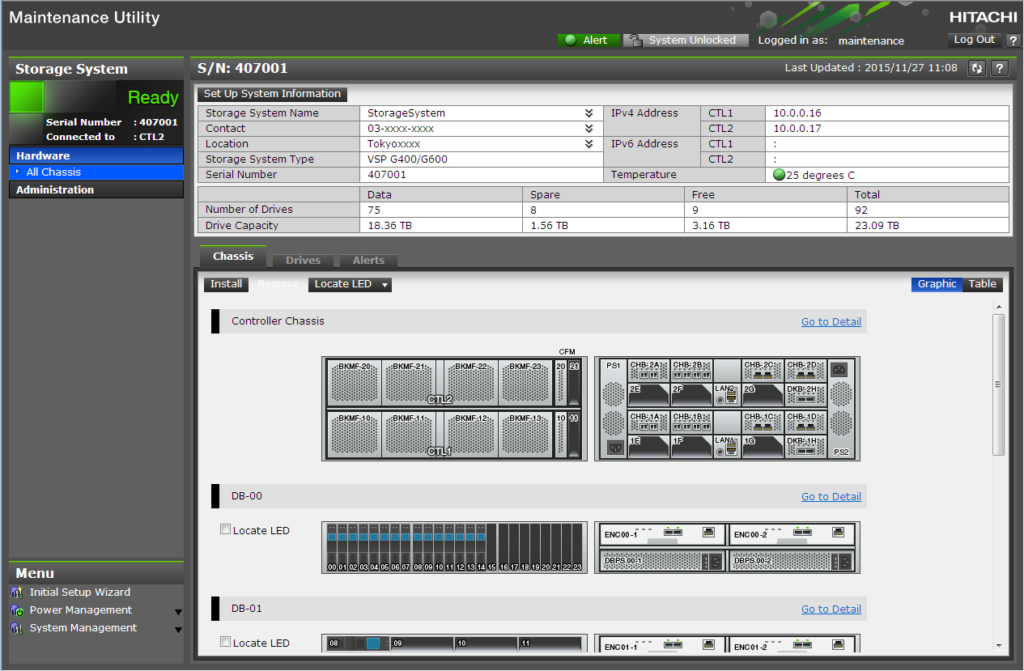Open the Locate LED dropdown button
Viewport: 1024px width, 671px height.
349,284
